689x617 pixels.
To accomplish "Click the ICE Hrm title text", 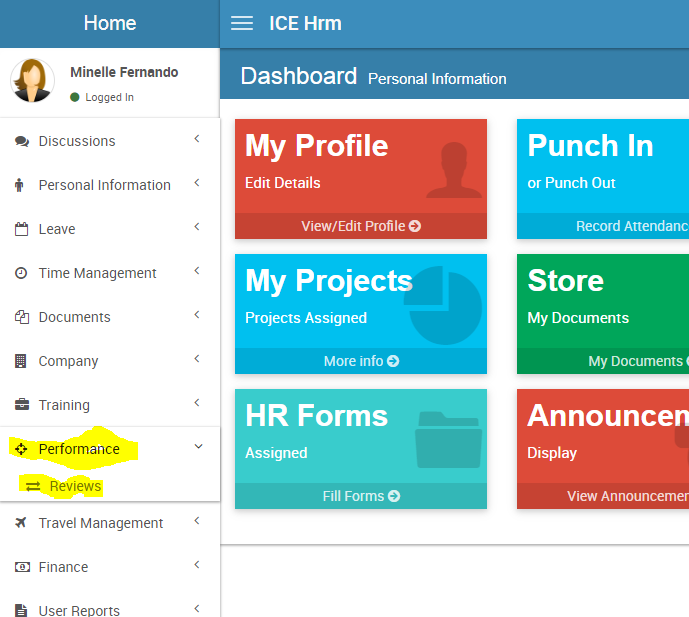I will click(305, 23).
